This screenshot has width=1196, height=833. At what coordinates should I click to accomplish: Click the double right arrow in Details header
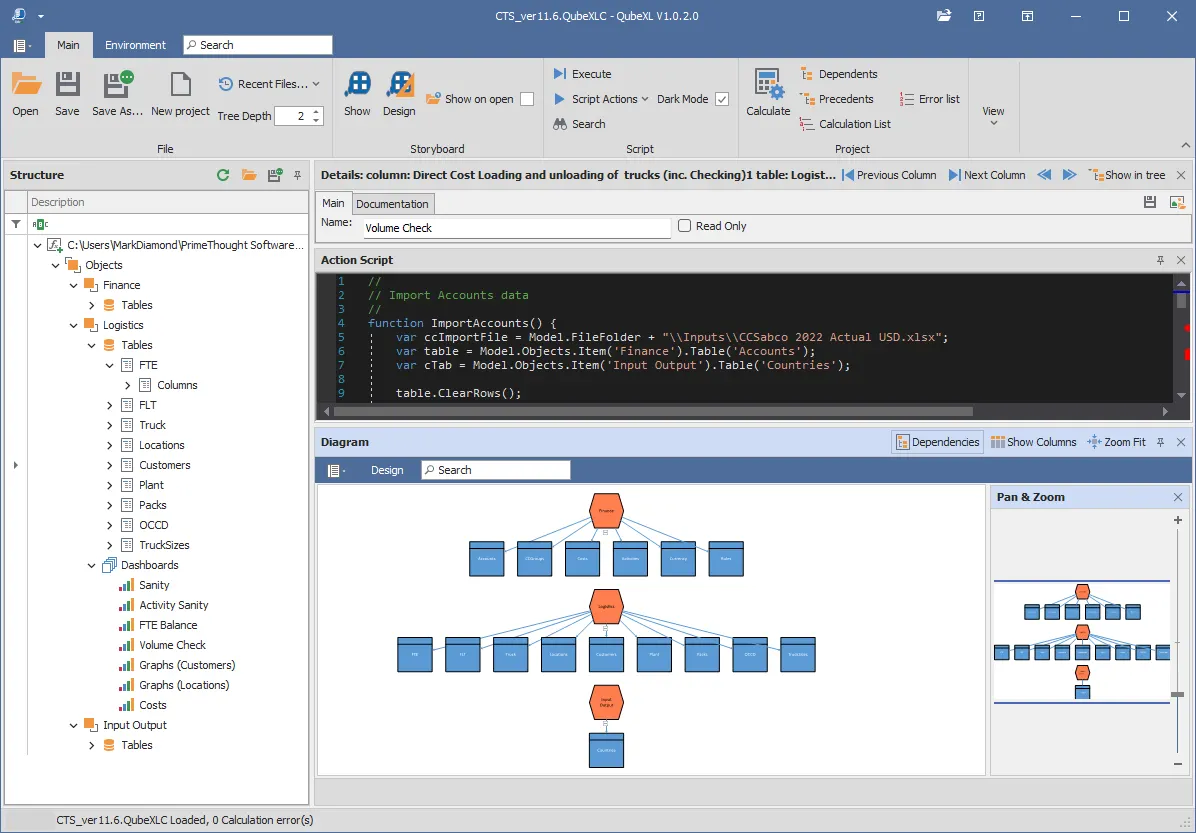1069,175
